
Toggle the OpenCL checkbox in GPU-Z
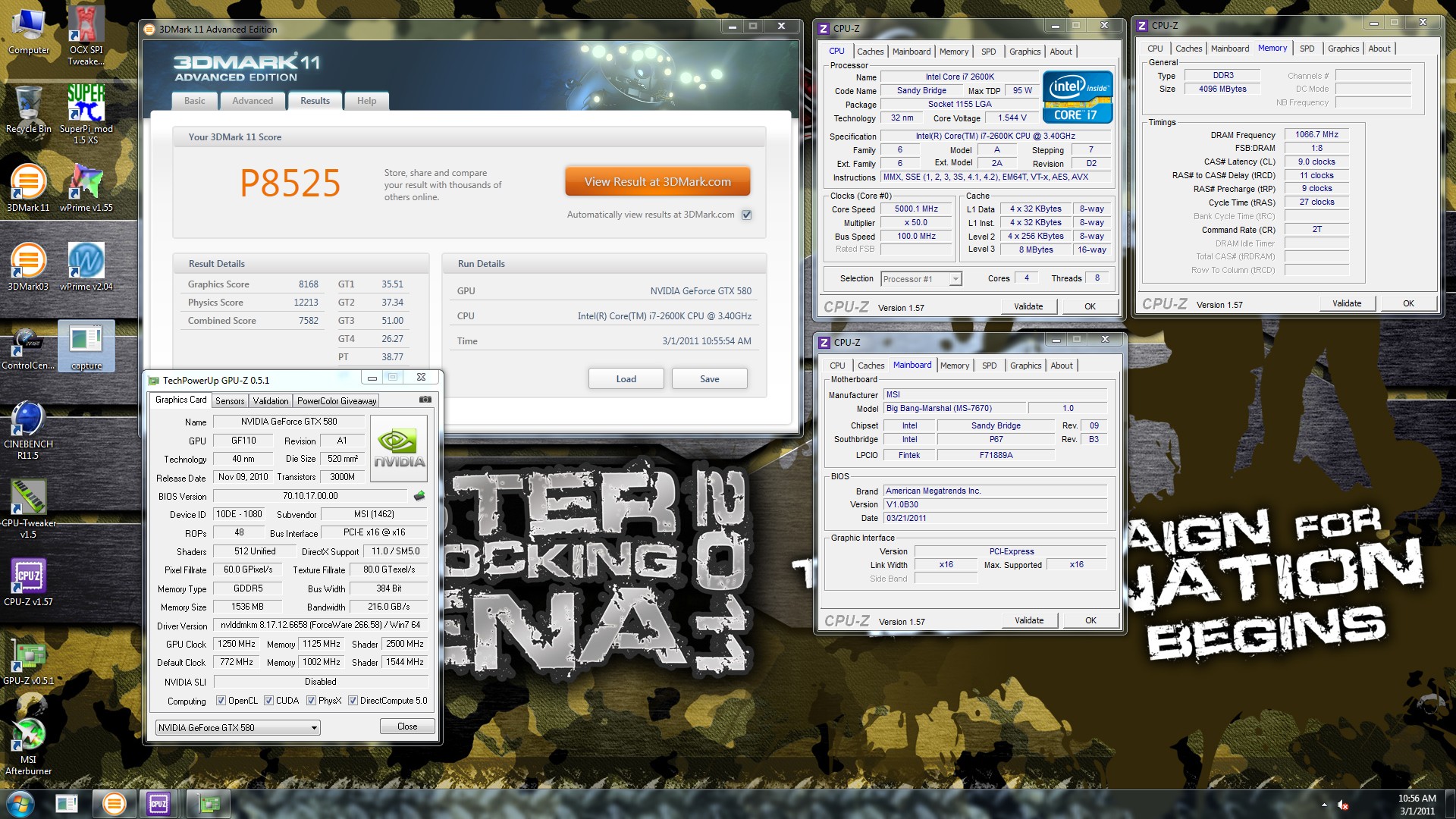click(221, 701)
